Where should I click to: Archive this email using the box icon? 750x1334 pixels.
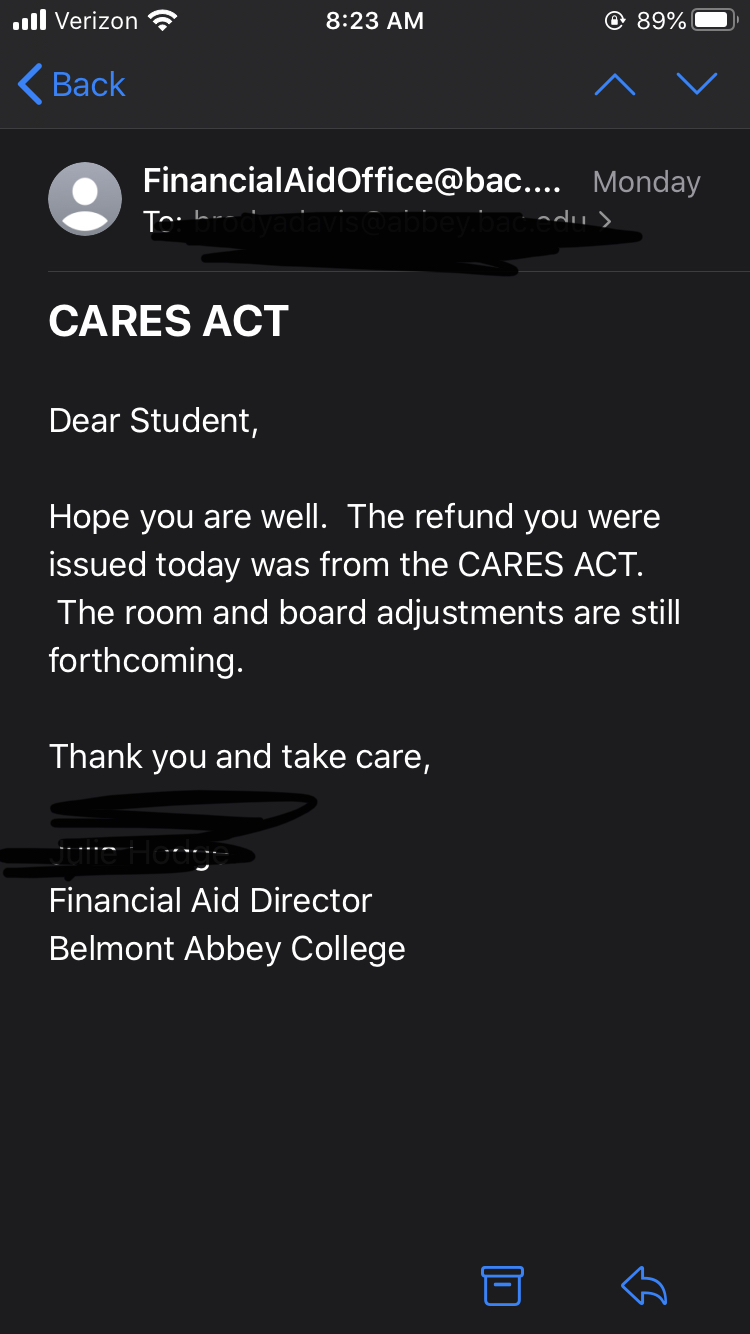pyautogui.click(x=502, y=1285)
